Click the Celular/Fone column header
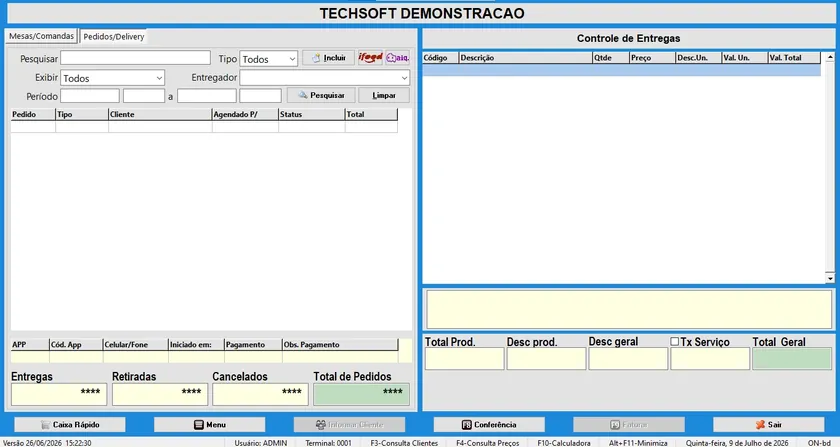The image size is (840, 447). pos(136,345)
